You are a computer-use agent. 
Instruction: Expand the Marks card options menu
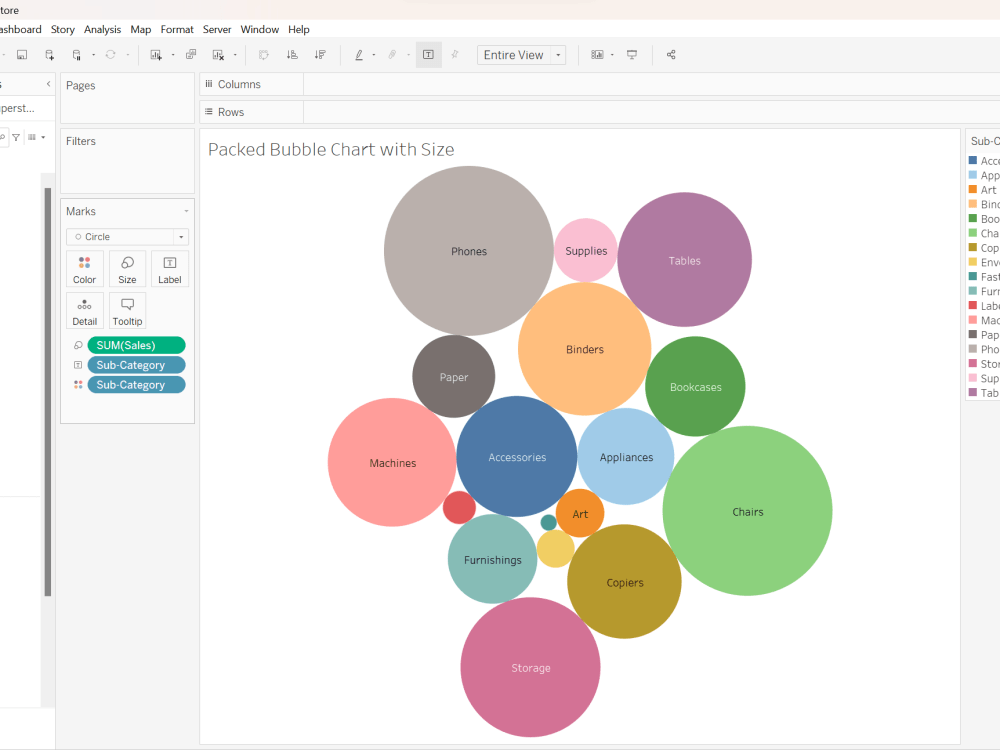tap(184, 211)
